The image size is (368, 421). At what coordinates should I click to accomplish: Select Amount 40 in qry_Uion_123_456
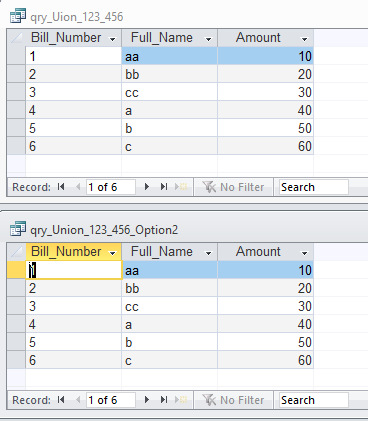[266, 110]
